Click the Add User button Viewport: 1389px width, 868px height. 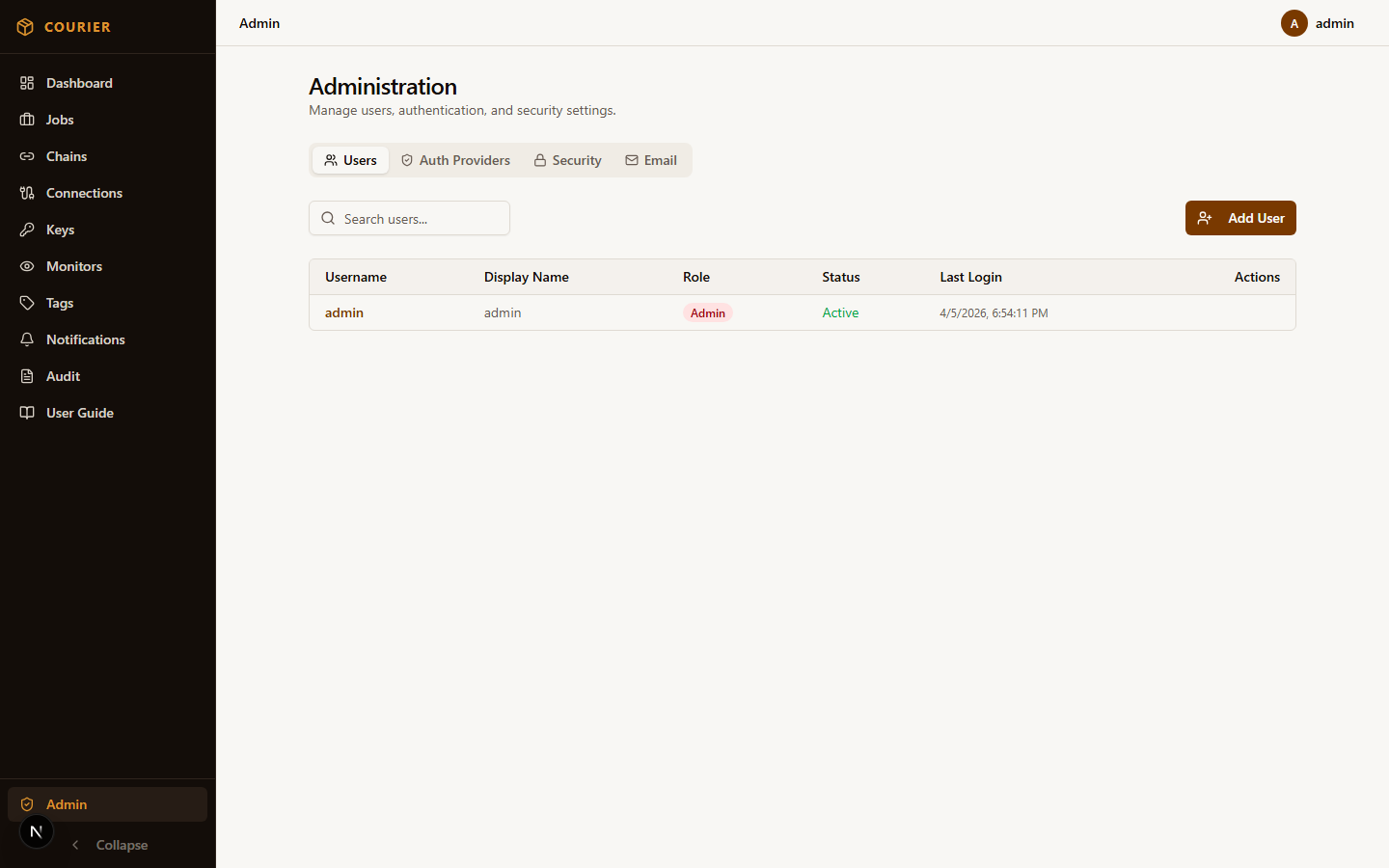click(1240, 218)
